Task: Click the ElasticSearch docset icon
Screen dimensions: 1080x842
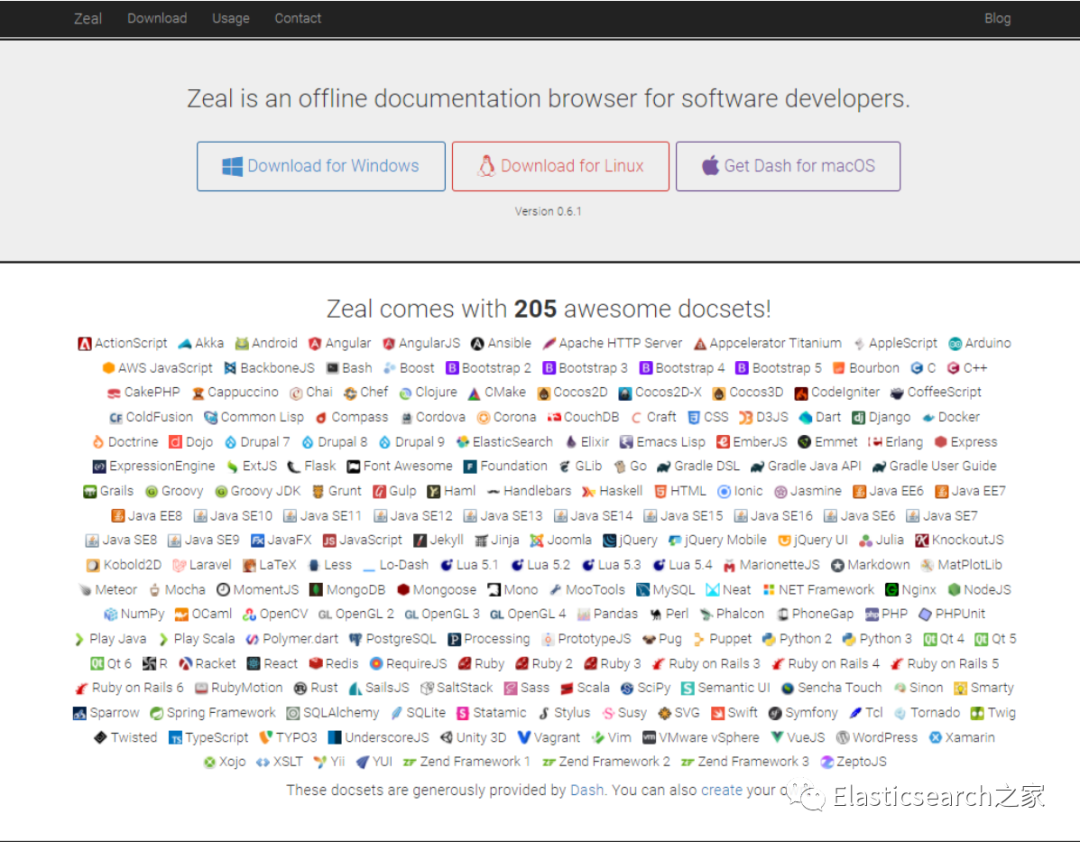Action: click(x=463, y=442)
